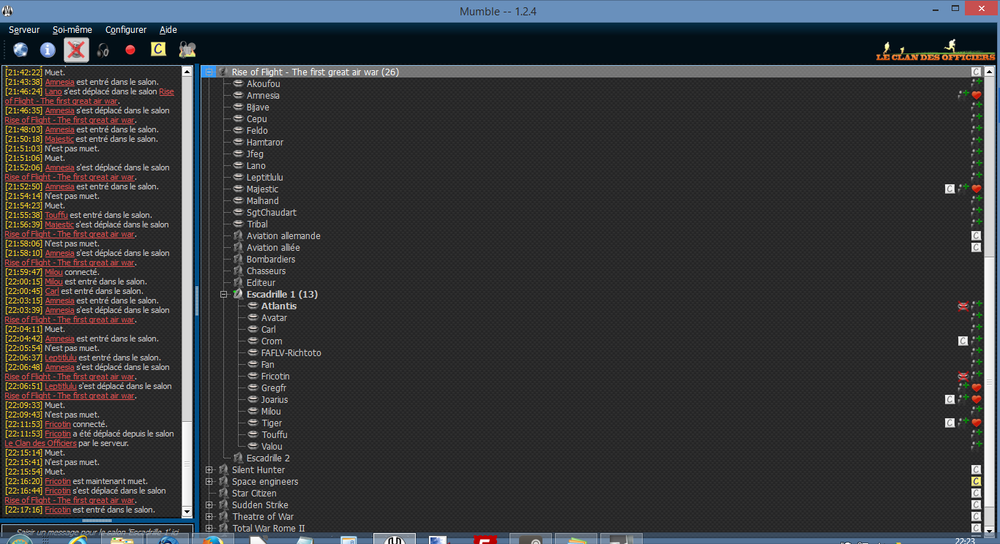Viewport: 1000px width, 544px height.
Task: Select user Hamtaror in the list
Action: click(265, 142)
